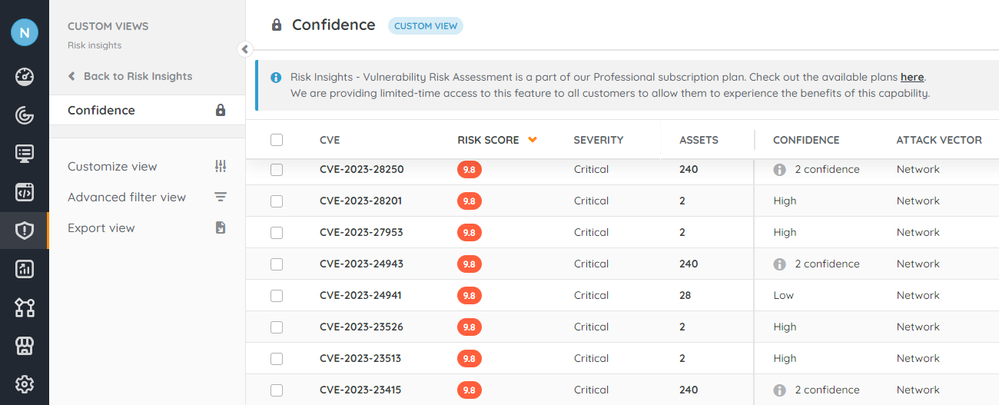999x405 pixels.
Task: Check the box for CVE-2023-24941
Action: (277, 296)
